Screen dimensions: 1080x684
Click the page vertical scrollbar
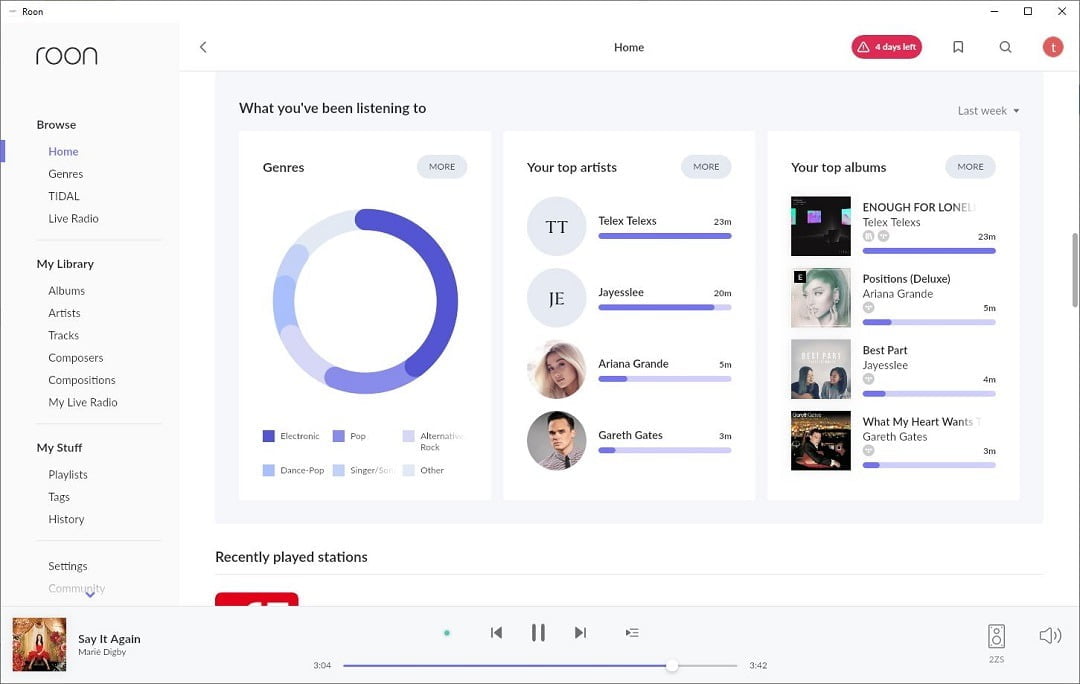pyautogui.click(x=1074, y=270)
